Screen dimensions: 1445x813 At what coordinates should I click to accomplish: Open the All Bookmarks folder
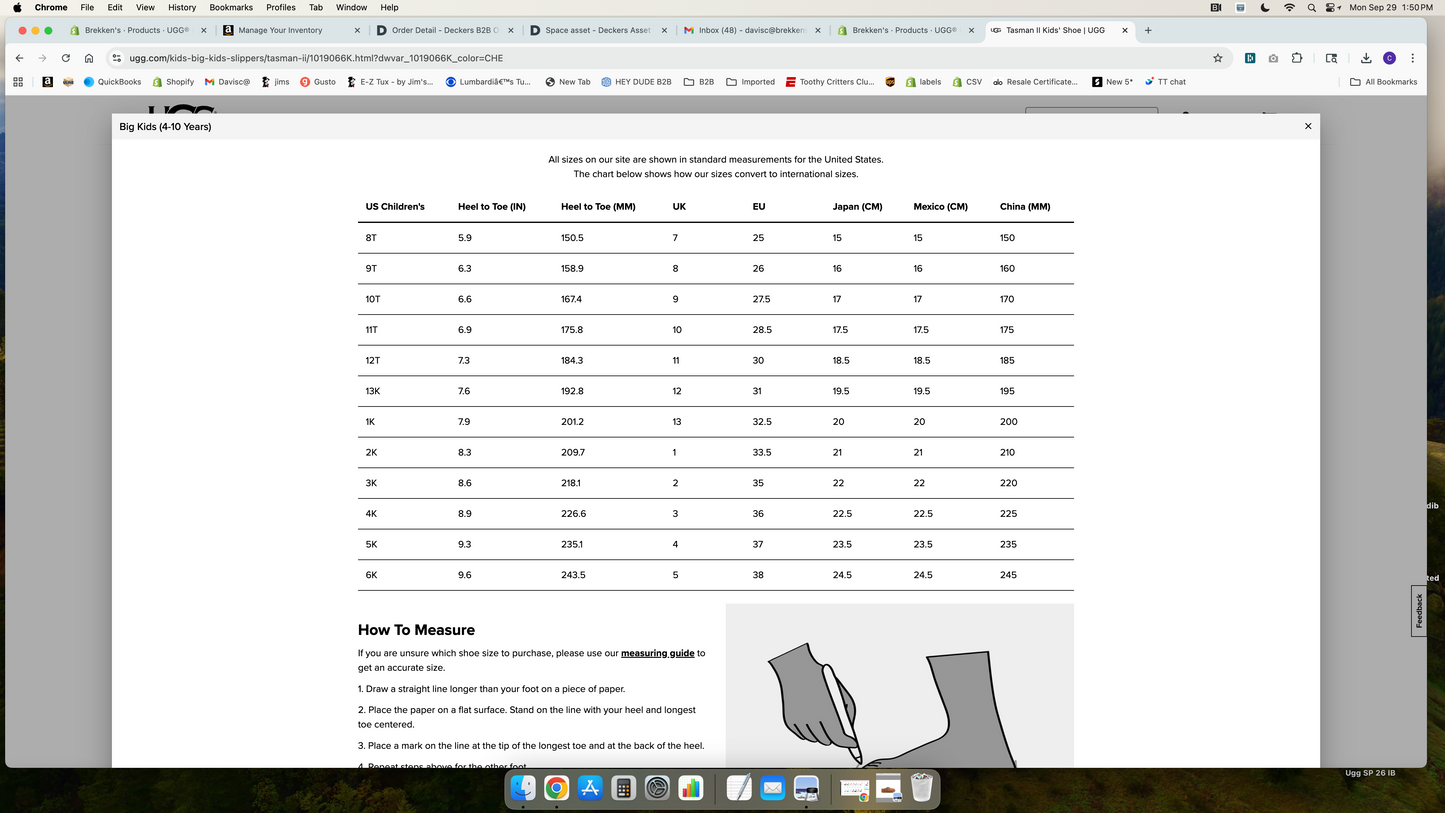pyautogui.click(x=1383, y=82)
